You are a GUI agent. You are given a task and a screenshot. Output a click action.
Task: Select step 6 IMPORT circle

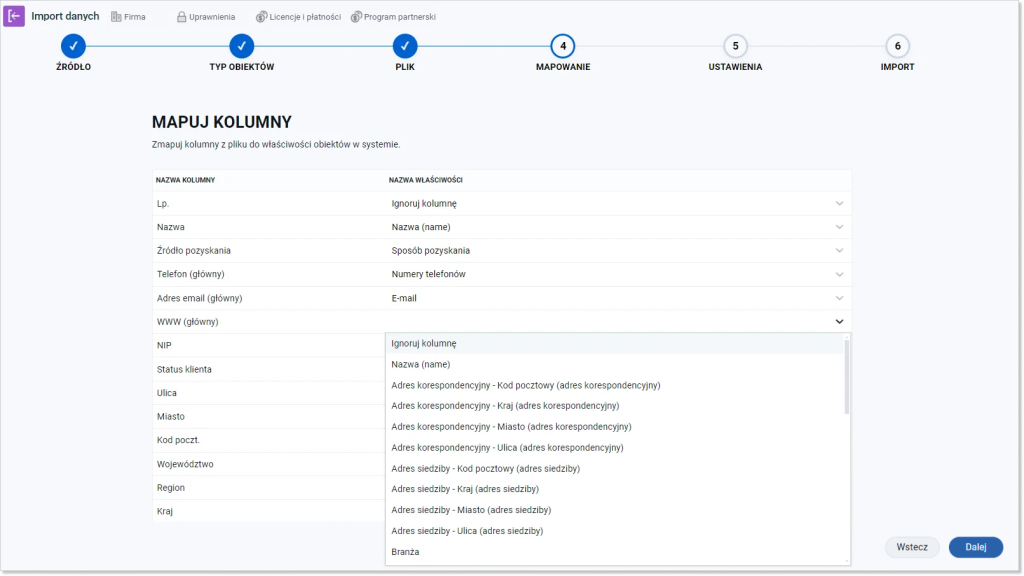pos(897,46)
